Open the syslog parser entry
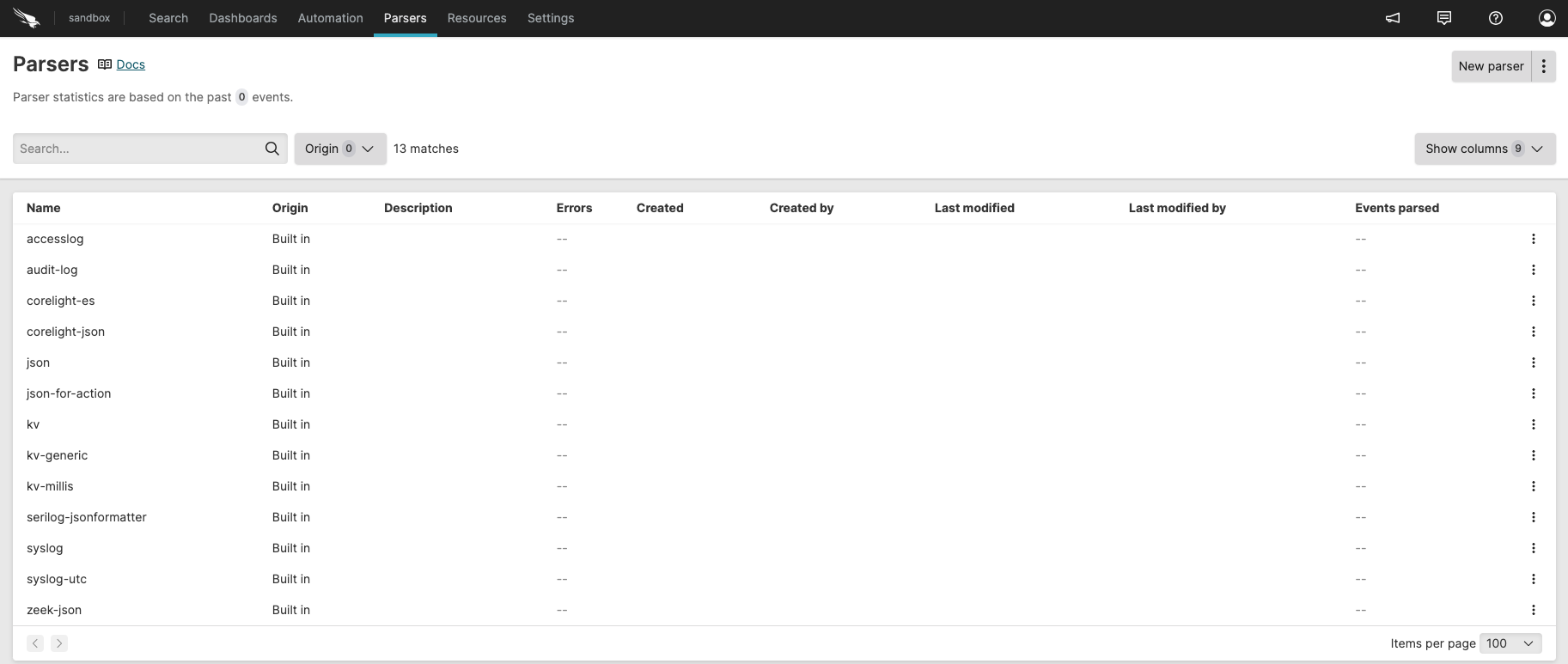Viewport: 1568px width, 664px height. tap(45, 548)
